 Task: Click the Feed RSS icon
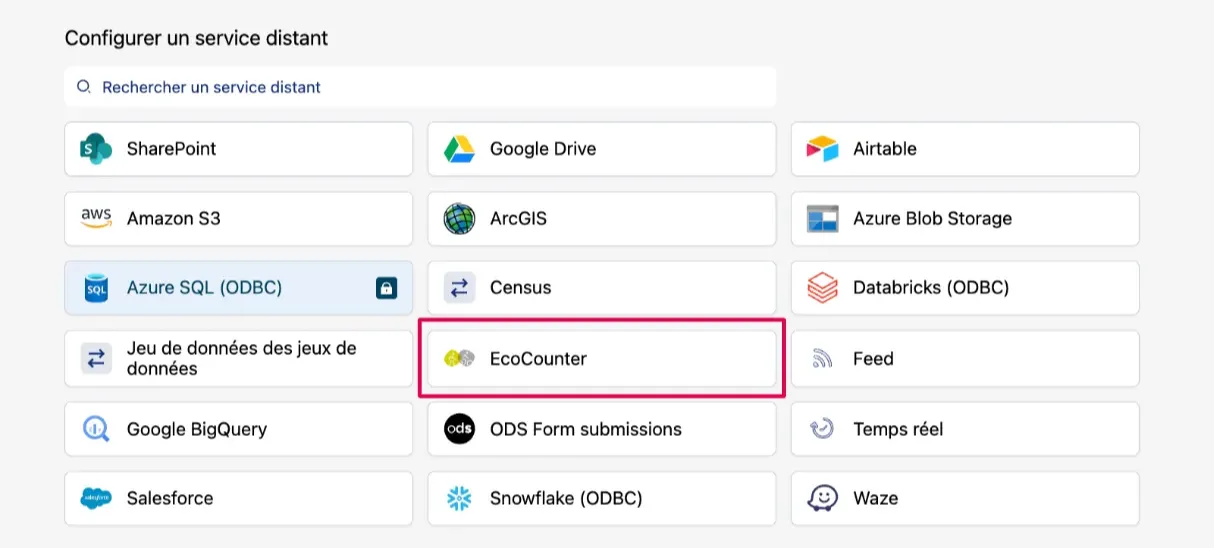point(822,358)
